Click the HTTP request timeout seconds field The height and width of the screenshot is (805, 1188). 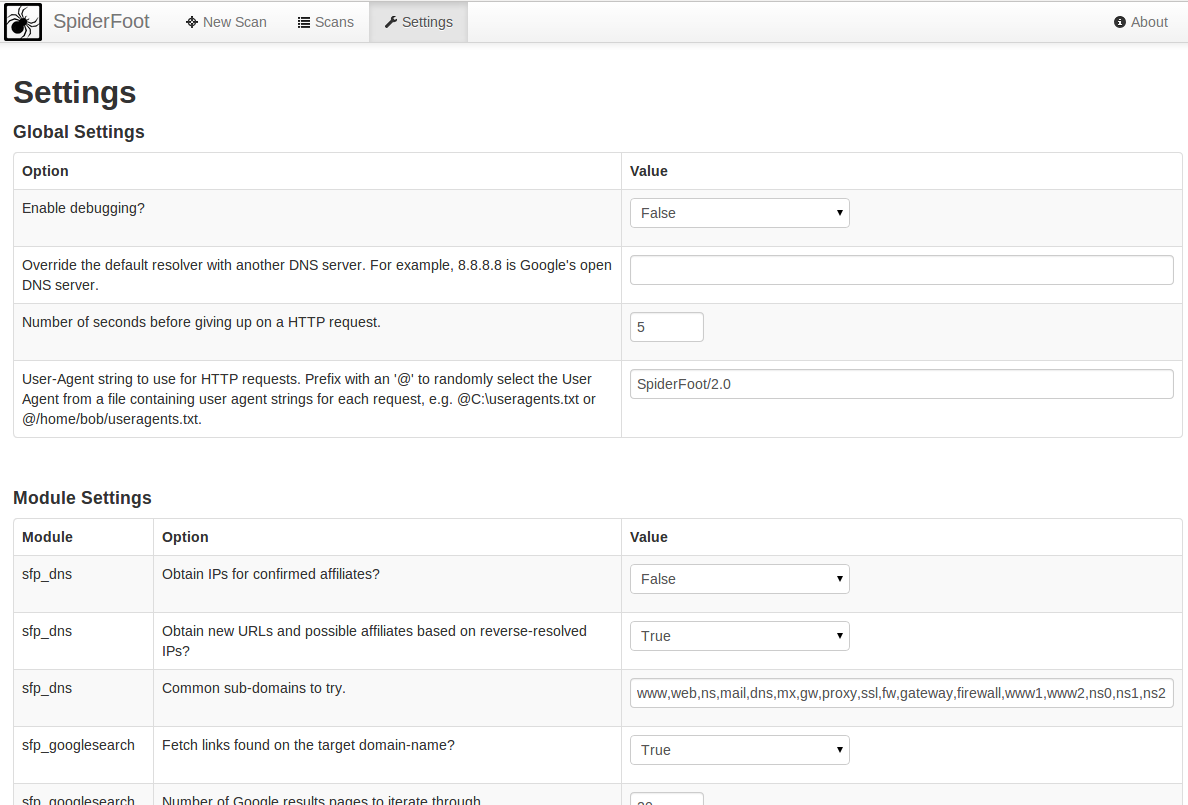666,327
